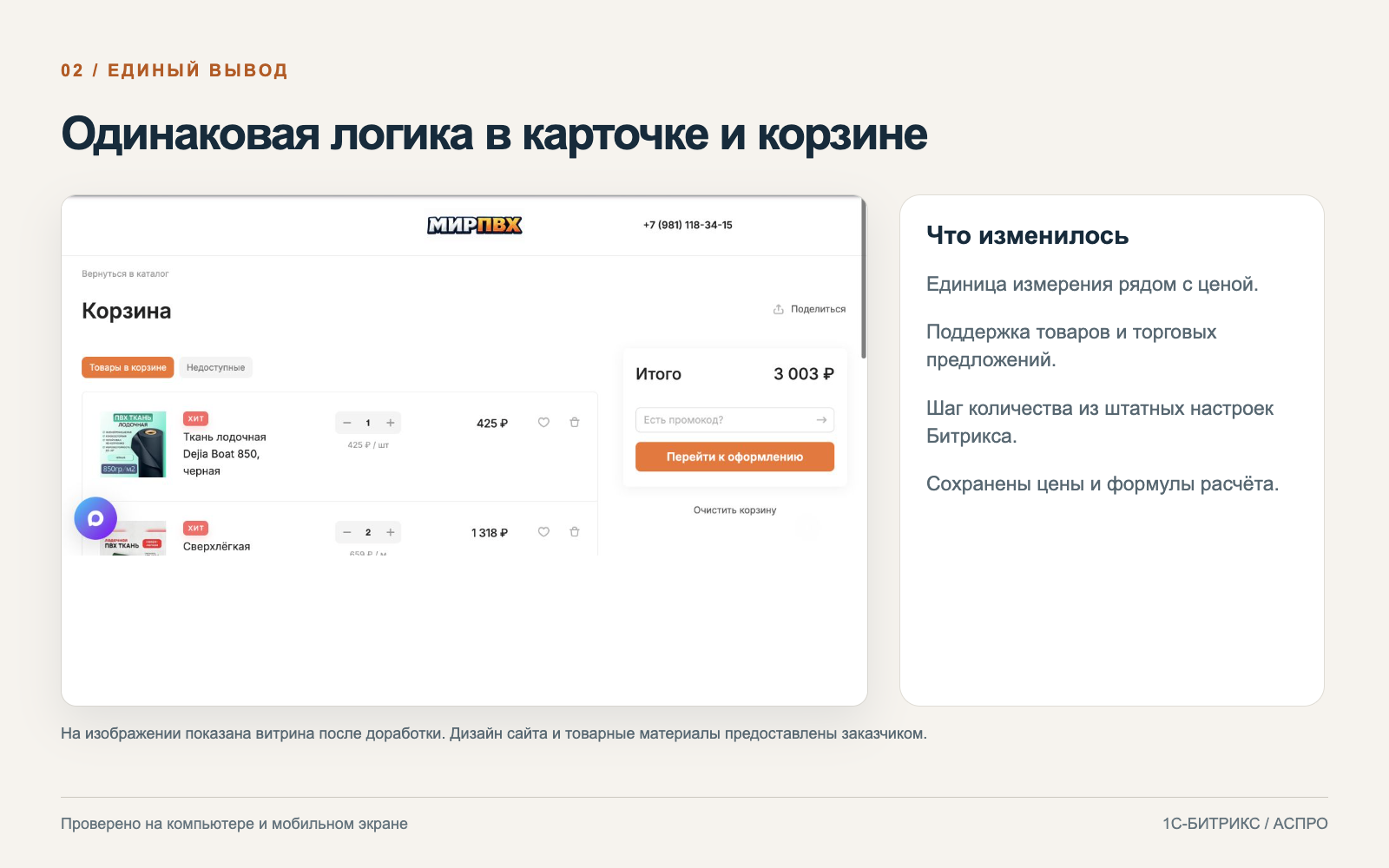Add Сверхлёгкая item to favorites
This screenshot has width=1389, height=868.
[543, 532]
